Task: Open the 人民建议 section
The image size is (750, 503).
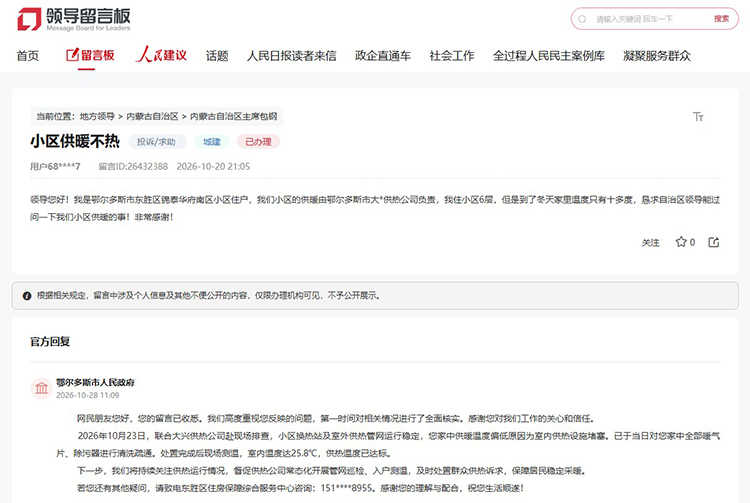Action: (161, 55)
